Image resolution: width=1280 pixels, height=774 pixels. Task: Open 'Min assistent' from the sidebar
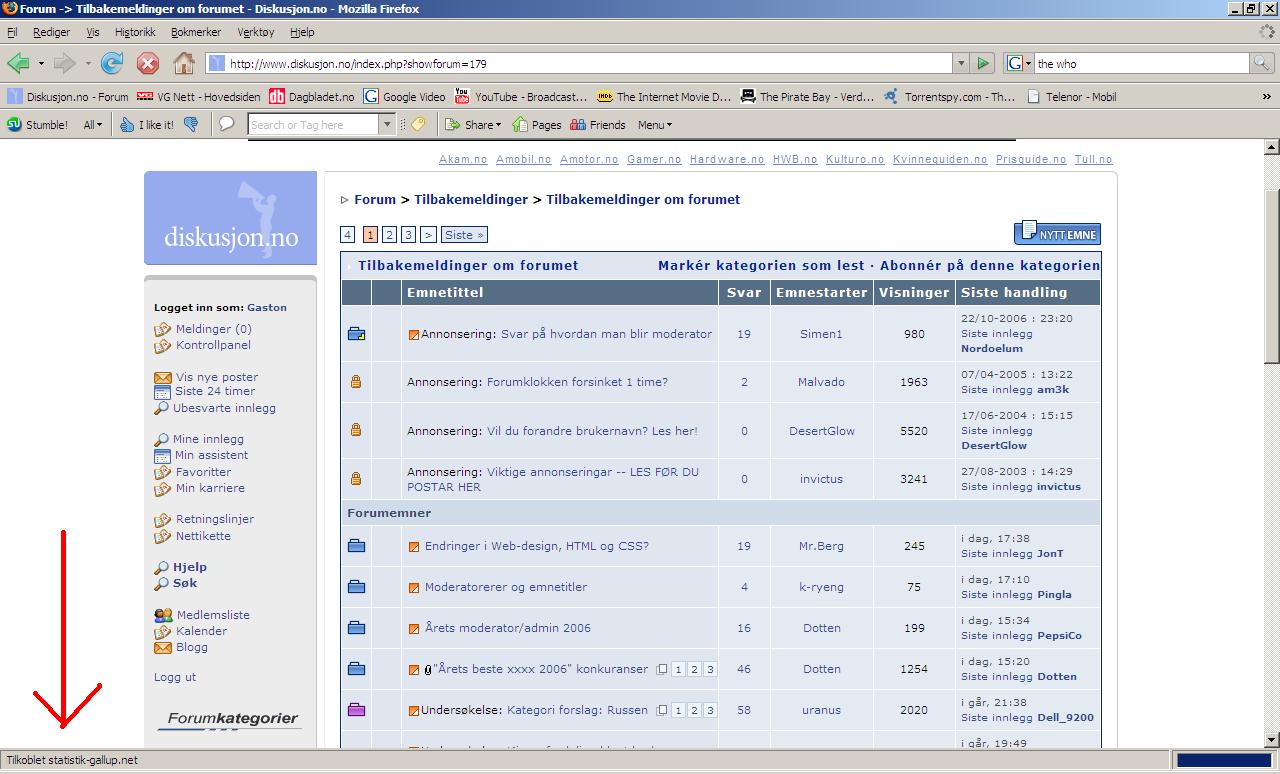(x=212, y=455)
